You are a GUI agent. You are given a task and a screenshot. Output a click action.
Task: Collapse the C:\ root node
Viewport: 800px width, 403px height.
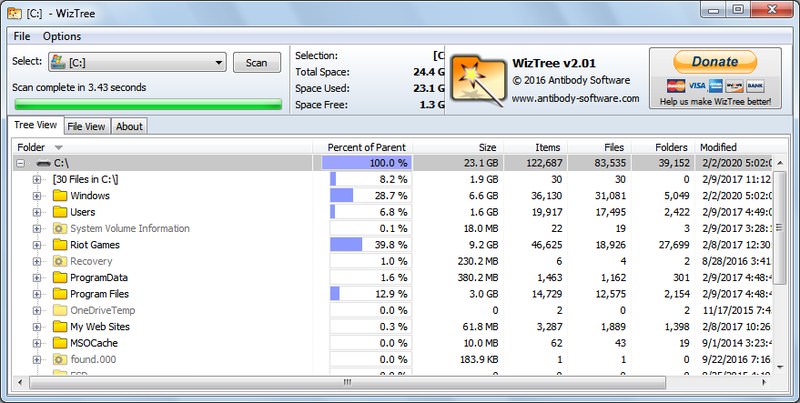20,164
